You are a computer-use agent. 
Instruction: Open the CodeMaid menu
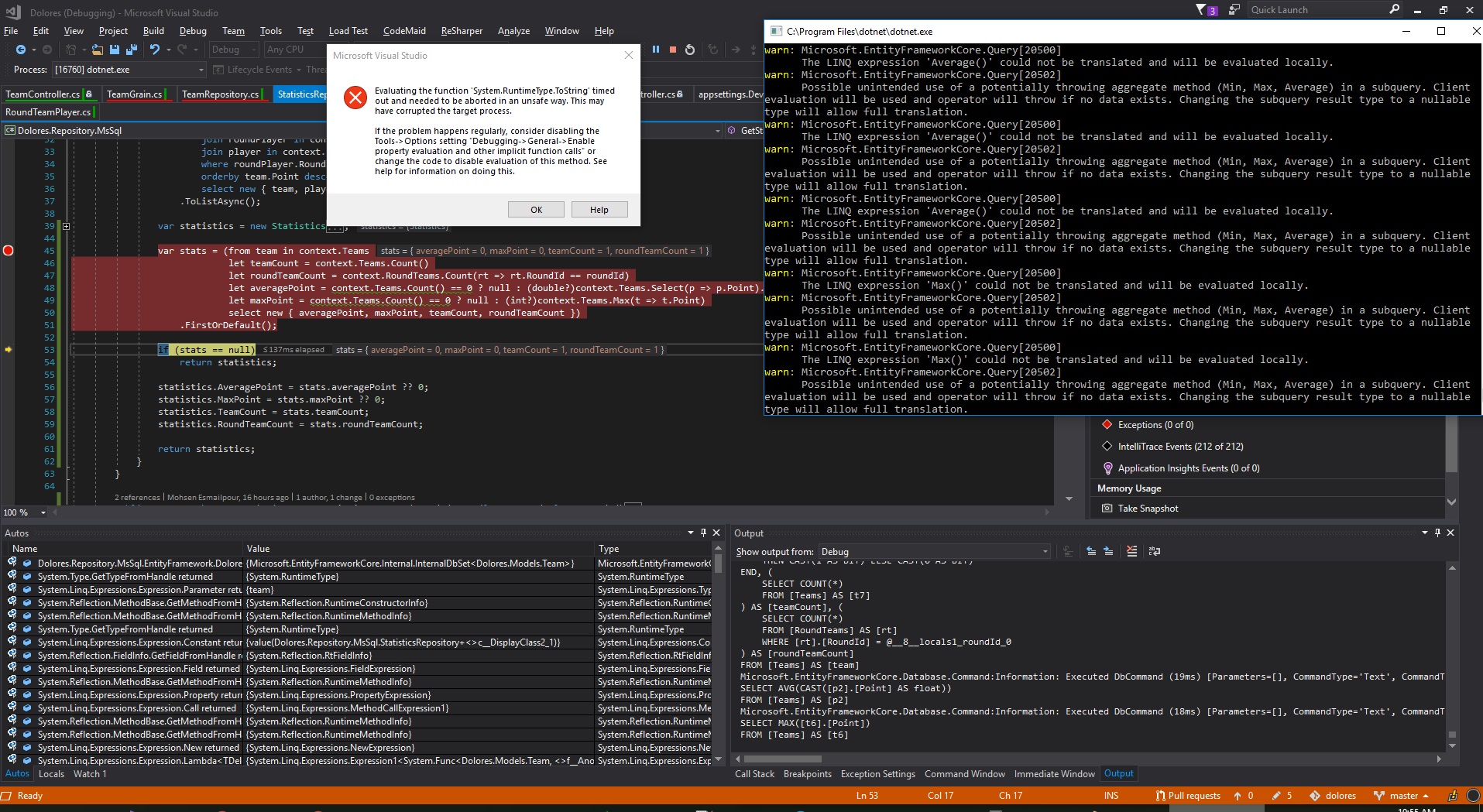pos(404,31)
